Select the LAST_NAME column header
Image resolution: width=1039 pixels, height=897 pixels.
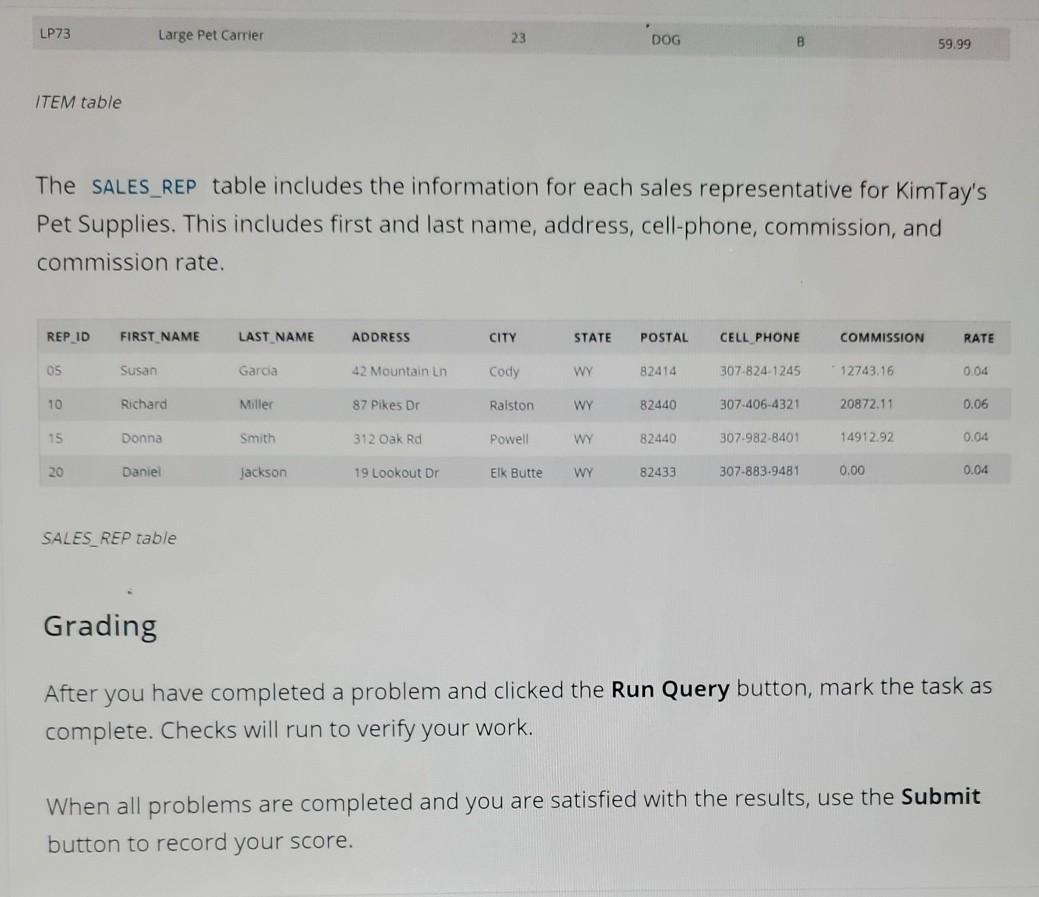(x=276, y=337)
